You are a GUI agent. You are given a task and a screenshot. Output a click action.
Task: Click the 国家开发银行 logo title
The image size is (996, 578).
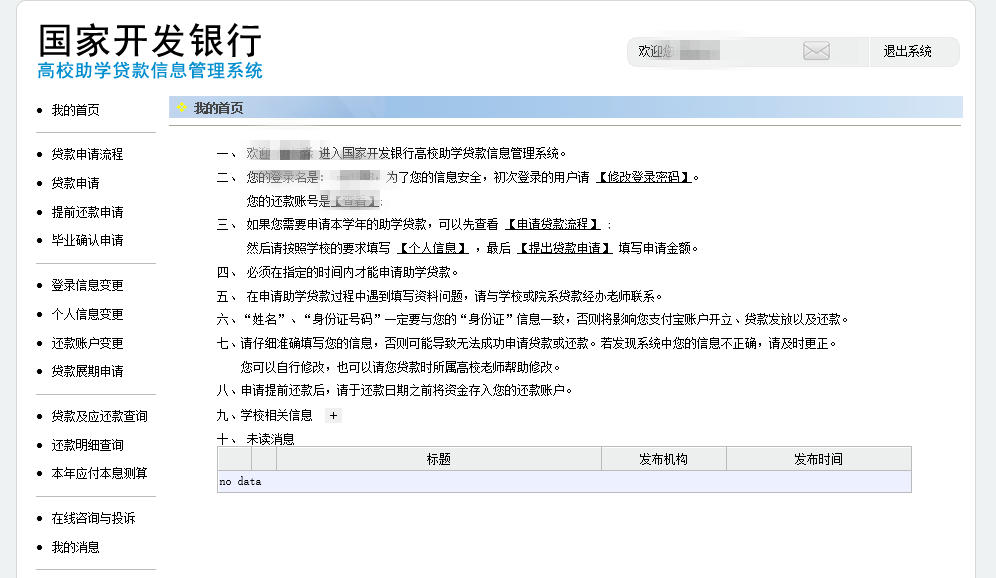[150, 41]
